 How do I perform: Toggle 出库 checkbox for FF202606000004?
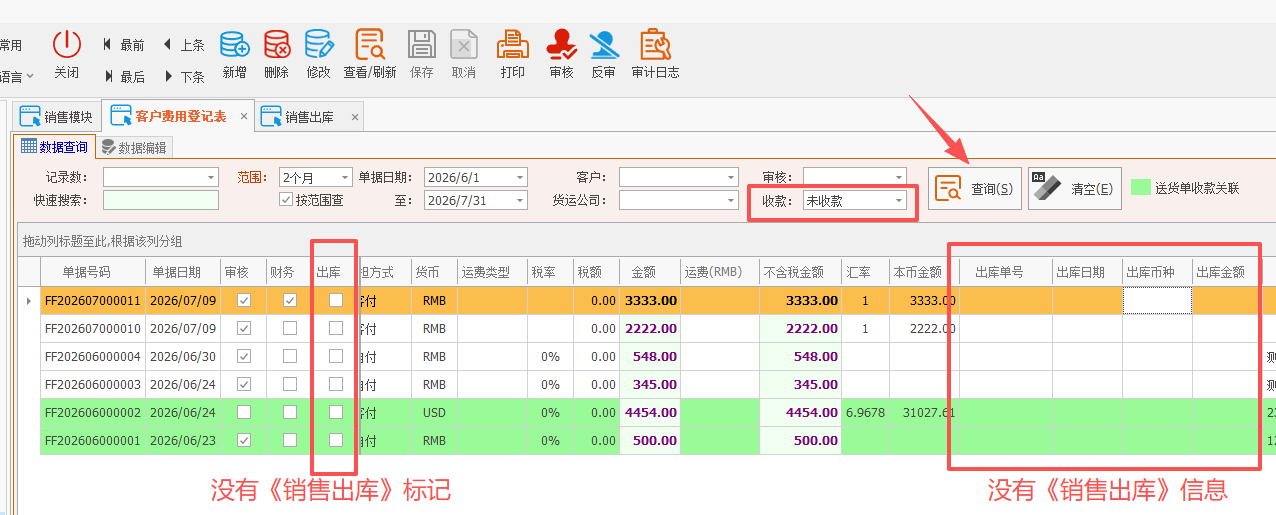click(336, 356)
